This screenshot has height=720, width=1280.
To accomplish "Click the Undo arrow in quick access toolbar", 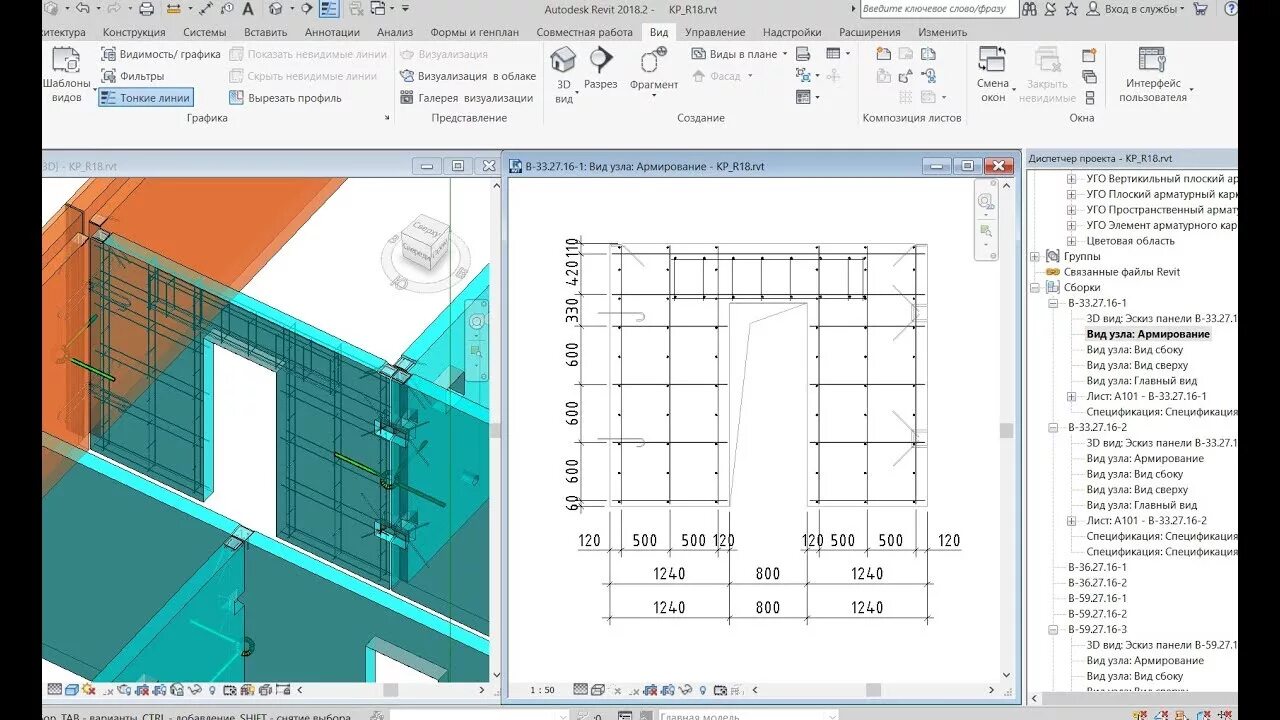I will pos(82,9).
